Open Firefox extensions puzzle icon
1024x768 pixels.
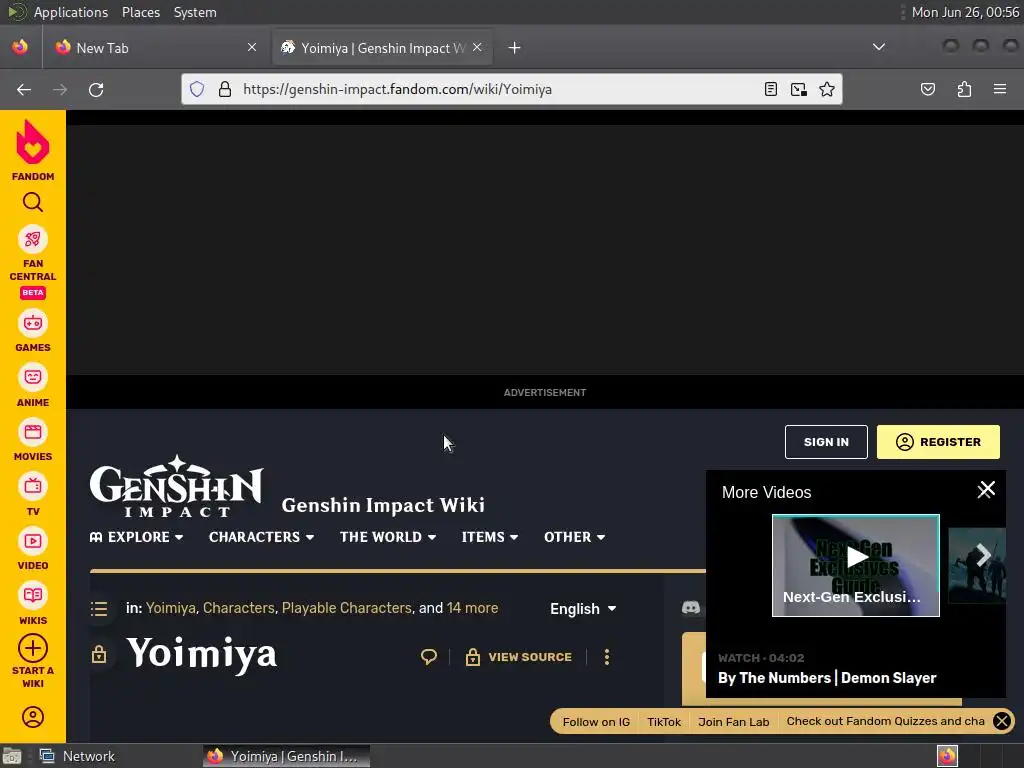tap(964, 89)
